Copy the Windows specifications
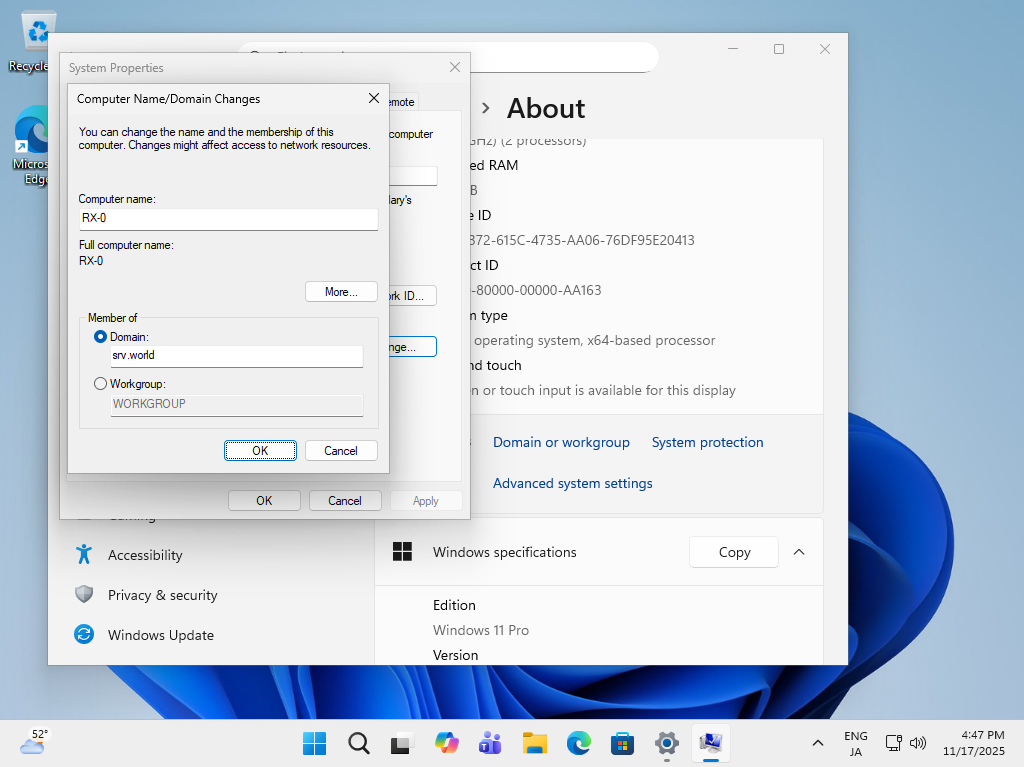The width and height of the screenshot is (1024, 767). tap(734, 552)
